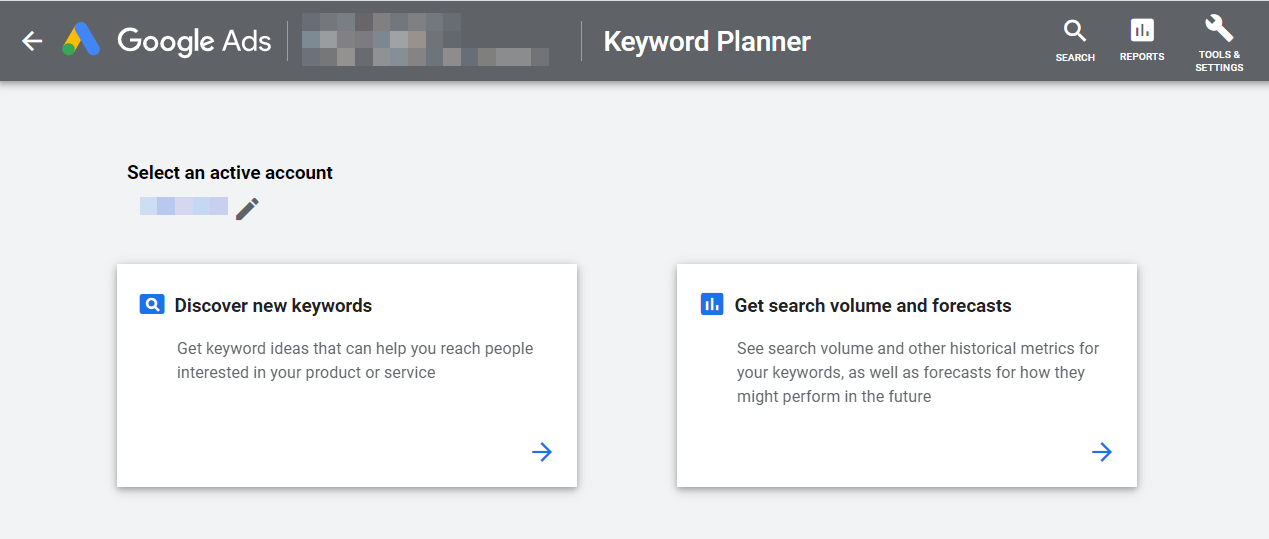The width and height of the screenshot is (1269, 539).
Task: Open the Reports chart icon
Action: point(1142,30)
